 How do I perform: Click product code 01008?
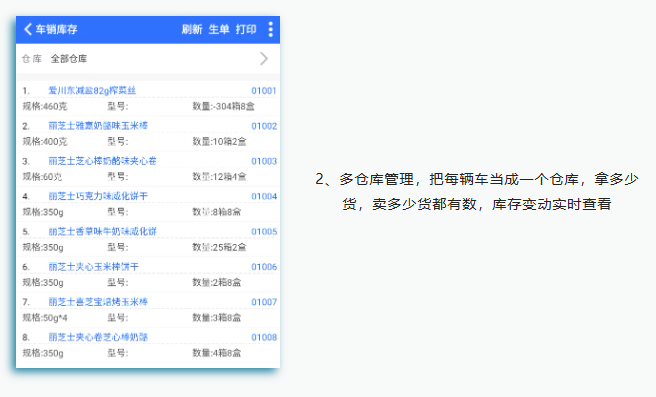click(x=264, y=337)
